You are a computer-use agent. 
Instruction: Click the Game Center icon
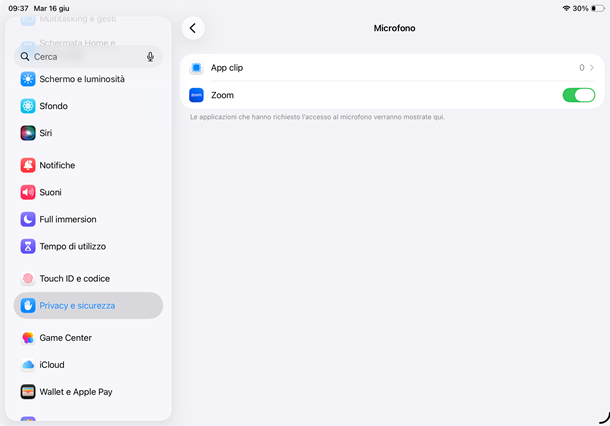click(28, 338)
